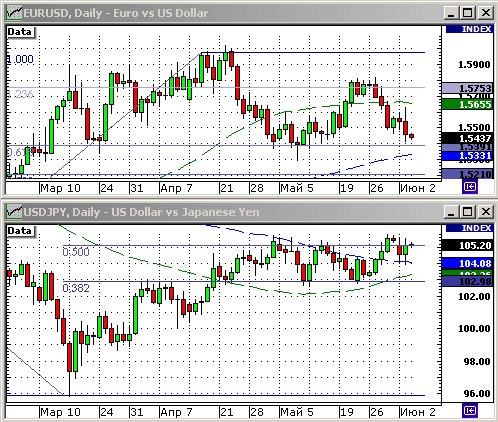
Task: Click the .236 Fibonacci level label in EURUSD
Action: 20,94
